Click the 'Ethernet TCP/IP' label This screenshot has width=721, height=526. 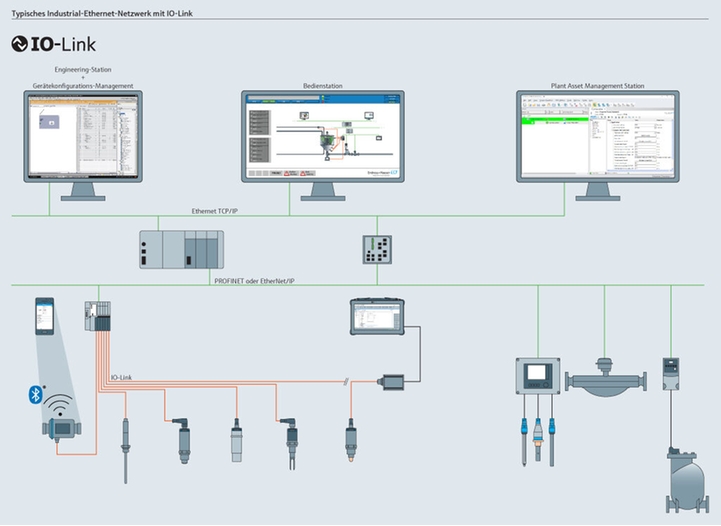pos(219,211)
